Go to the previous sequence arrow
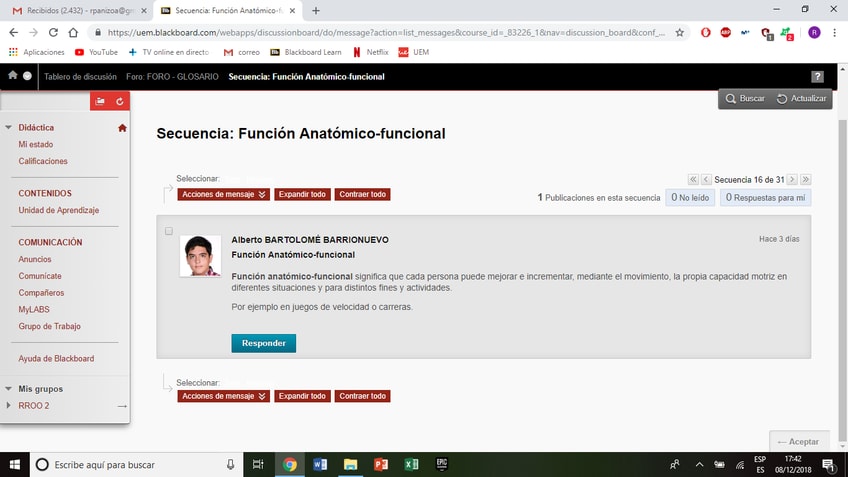This screenshot has height=477, width=848. [x=706, y=180]
